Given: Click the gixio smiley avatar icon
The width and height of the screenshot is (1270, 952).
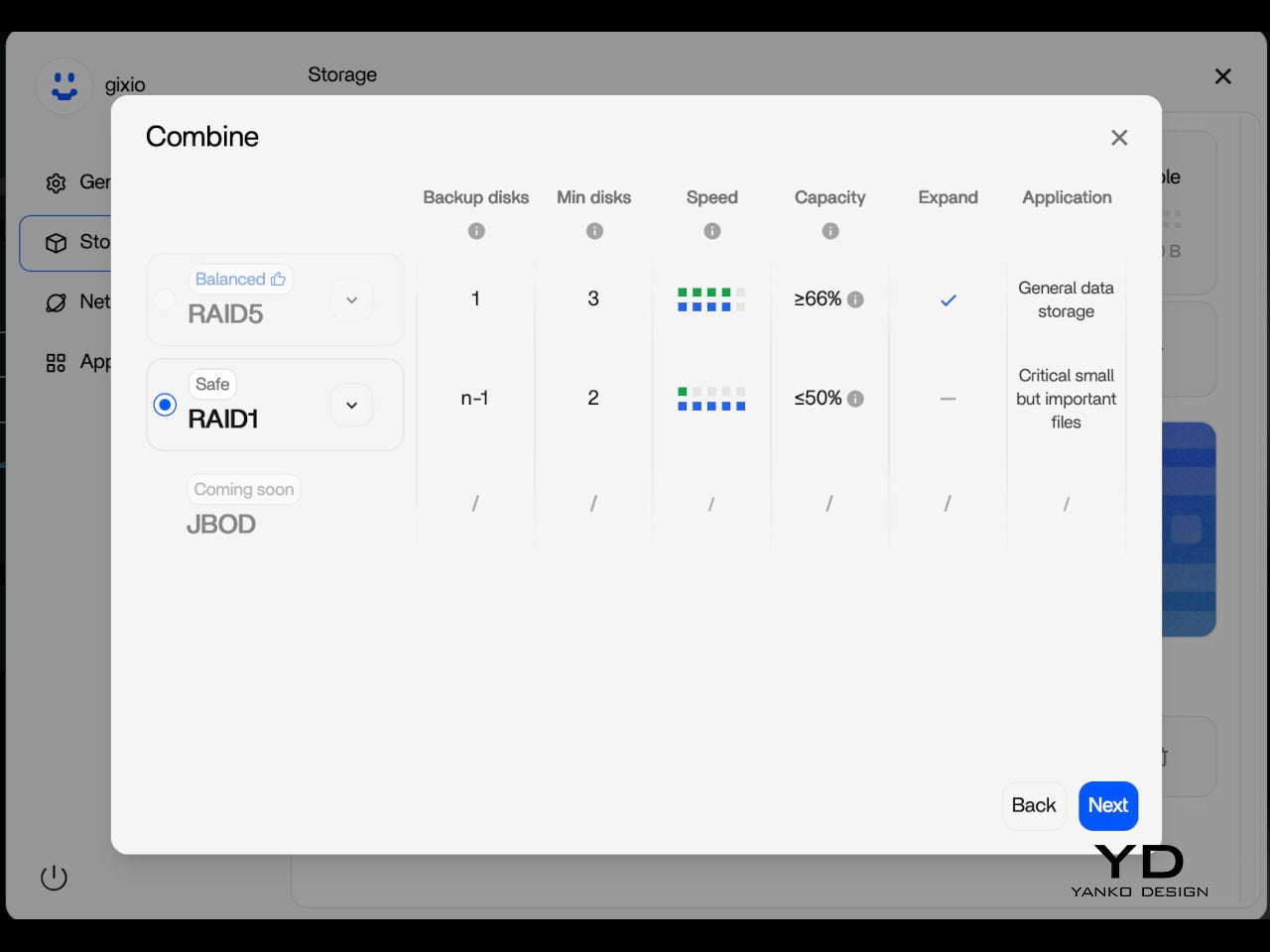Looking at the screenshot, I should (x=64, y=86).
